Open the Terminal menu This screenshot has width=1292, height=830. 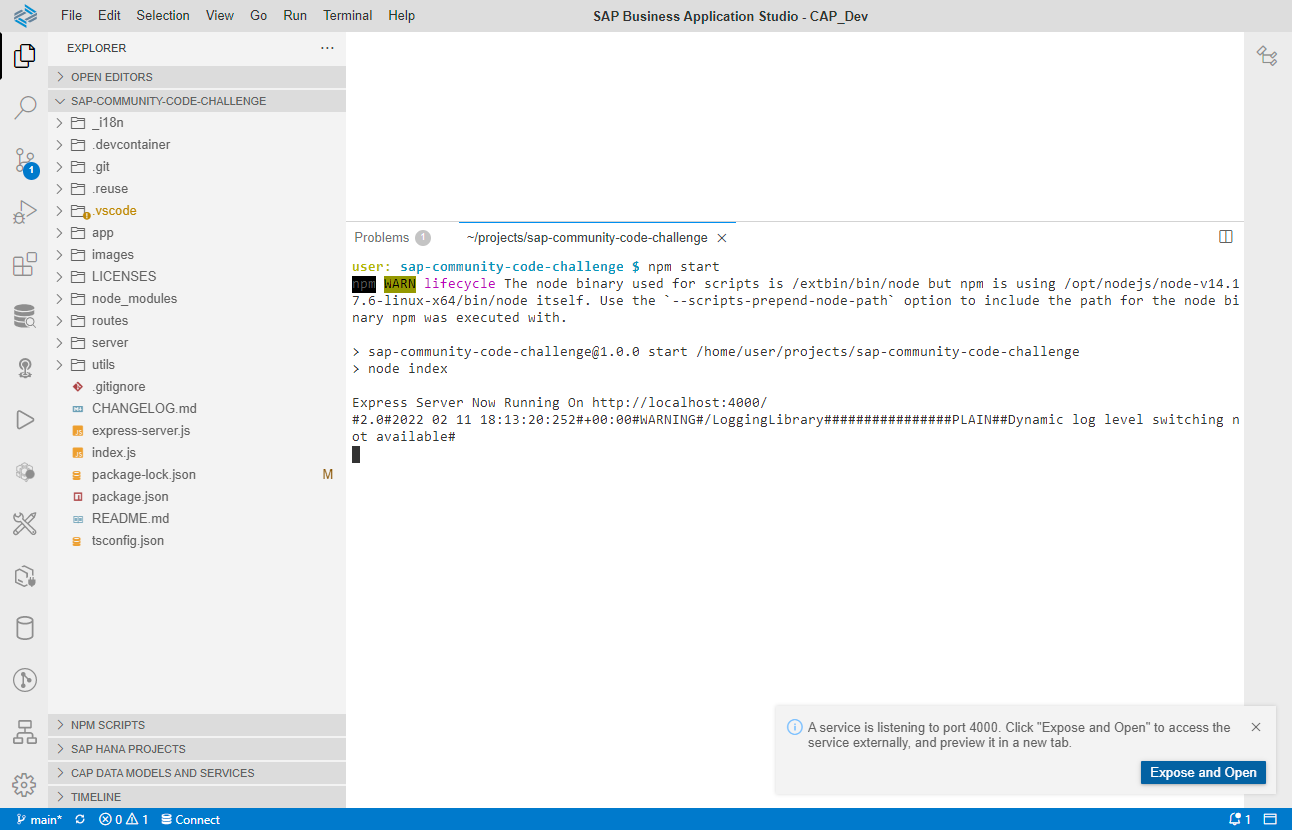tap(348, 15)
